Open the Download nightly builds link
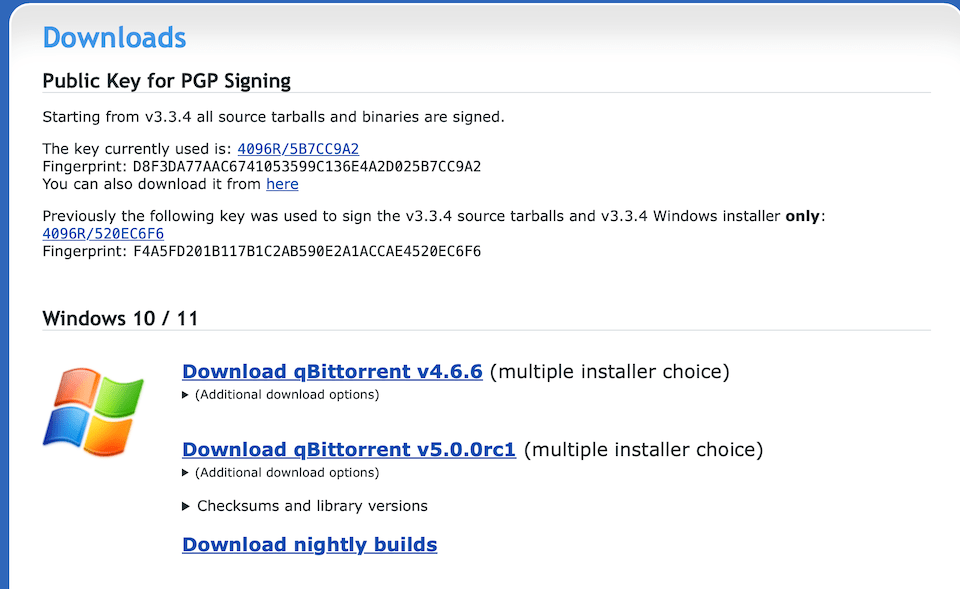Viewport: 960px width, 589px height. (310, 545)
